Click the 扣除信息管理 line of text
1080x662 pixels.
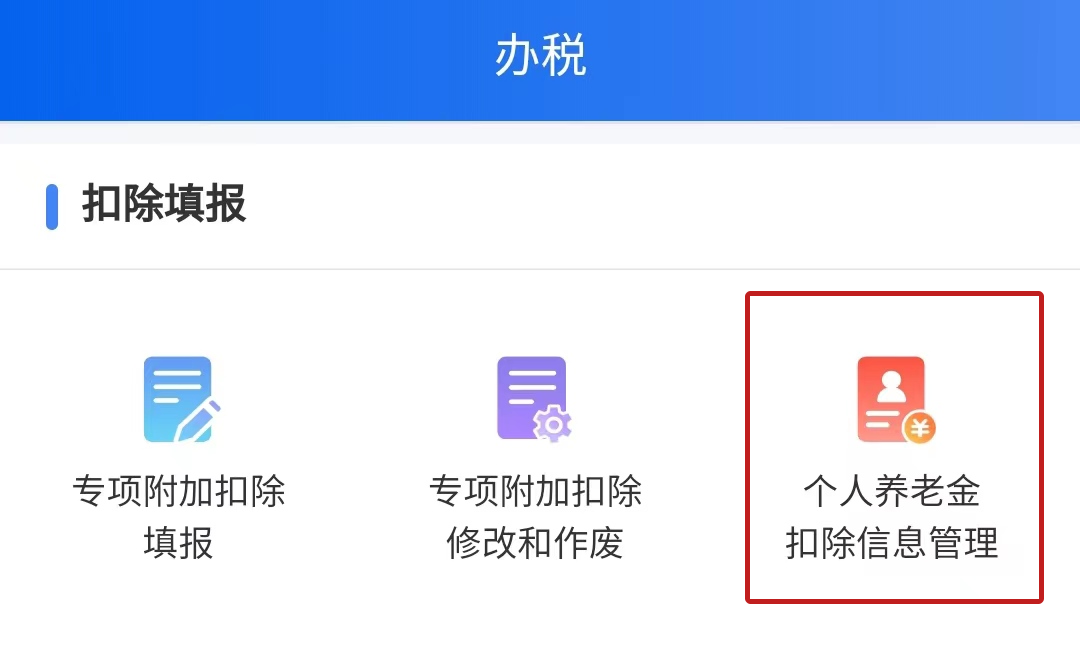[892, 543]
